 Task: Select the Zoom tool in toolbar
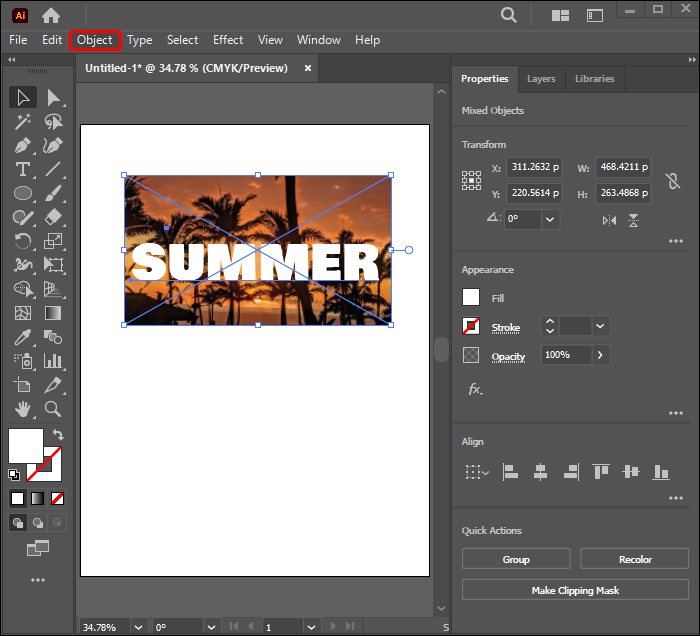coord(53,409)
